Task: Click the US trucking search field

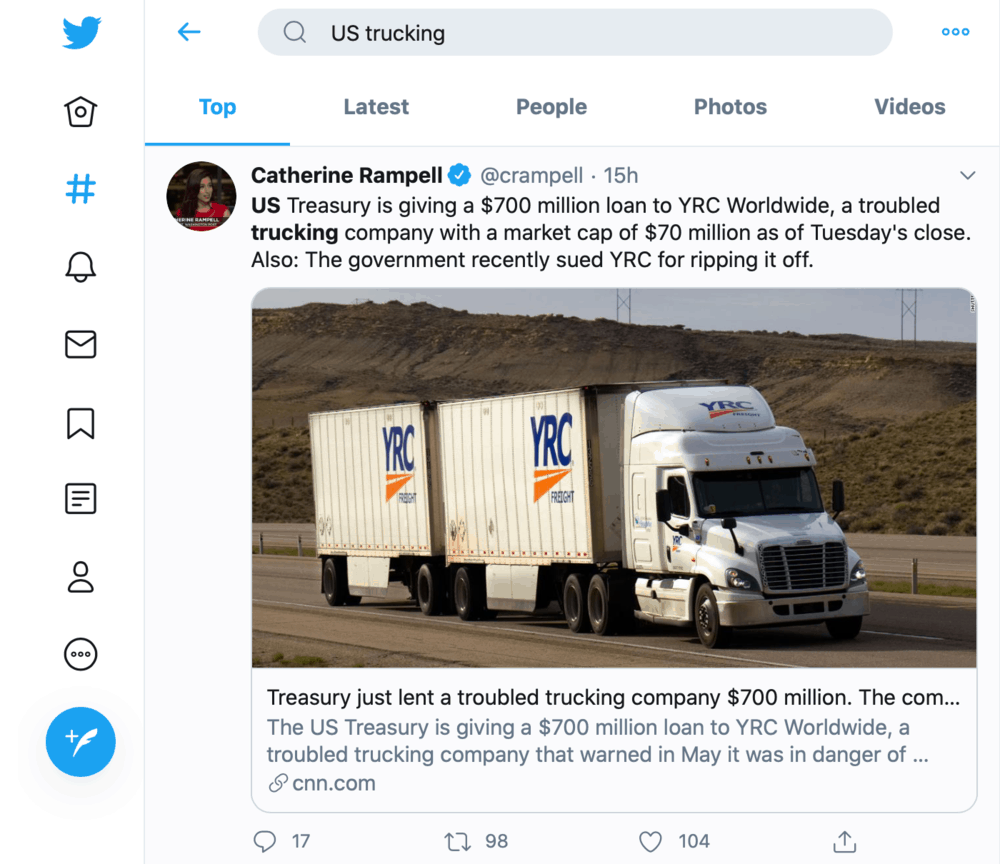Action: [x=575, y=32]
